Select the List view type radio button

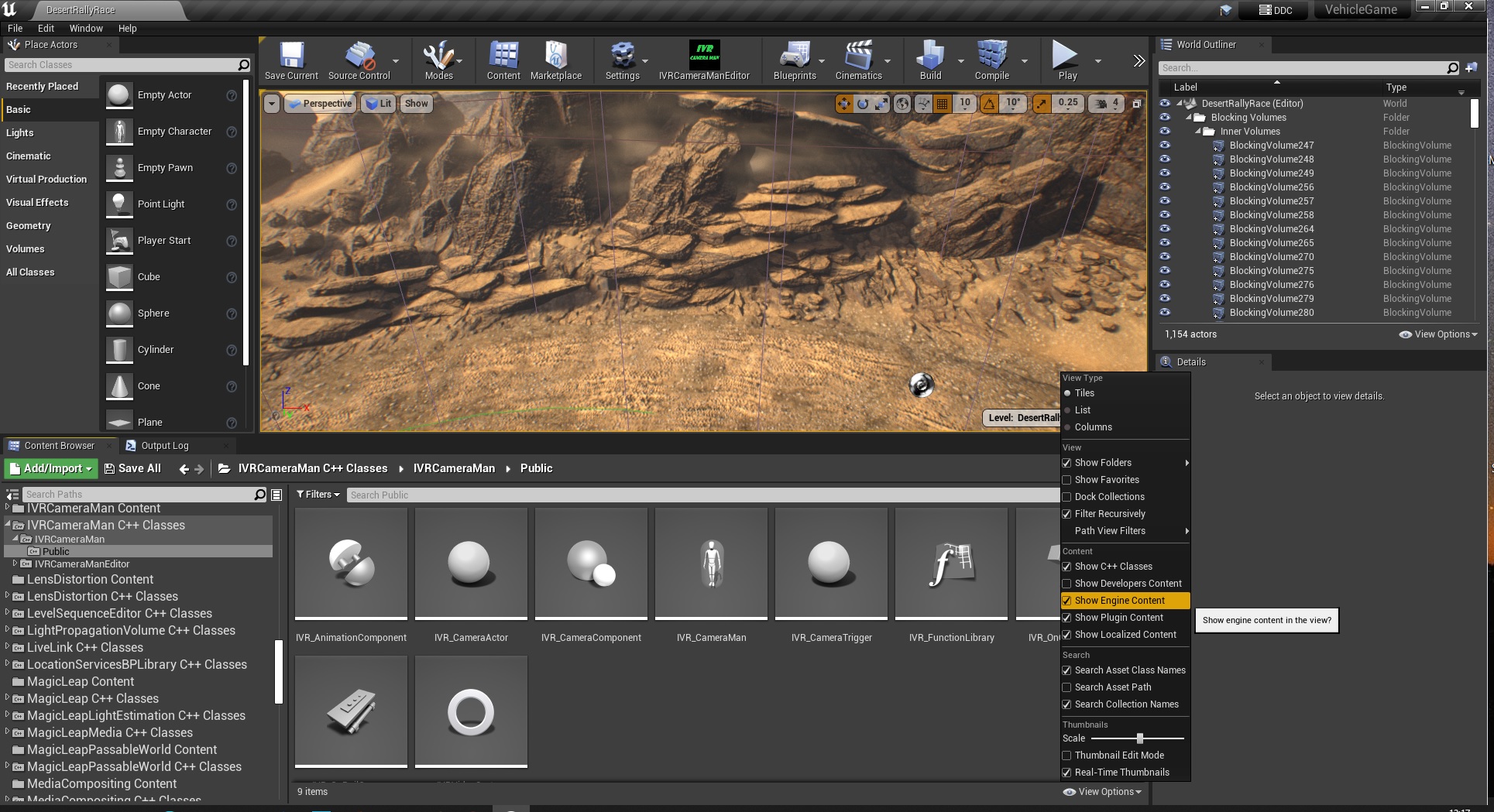click(x=1068, y=410)
